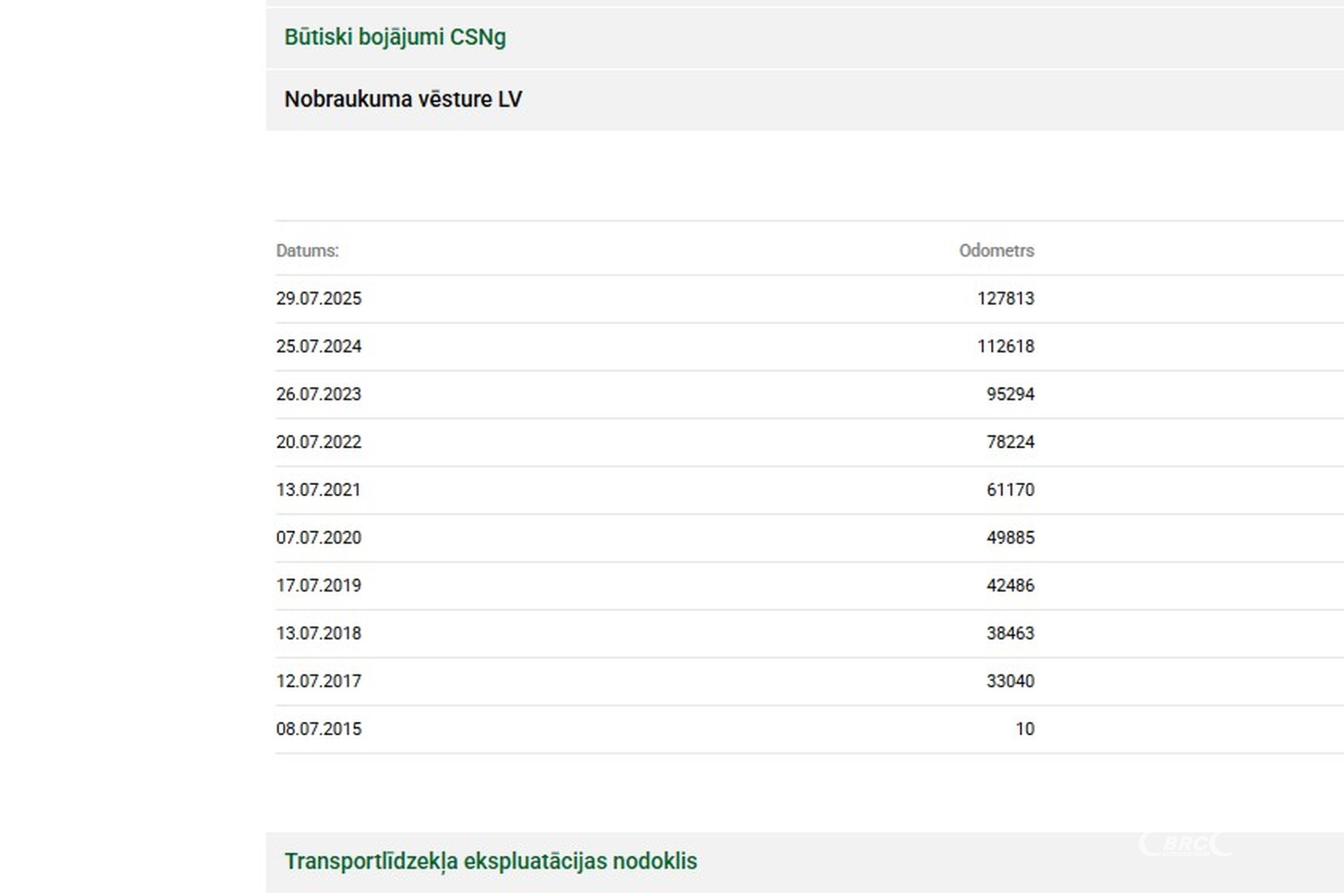Select the 08.07.2015 date entry

click(x=319, y=729)
